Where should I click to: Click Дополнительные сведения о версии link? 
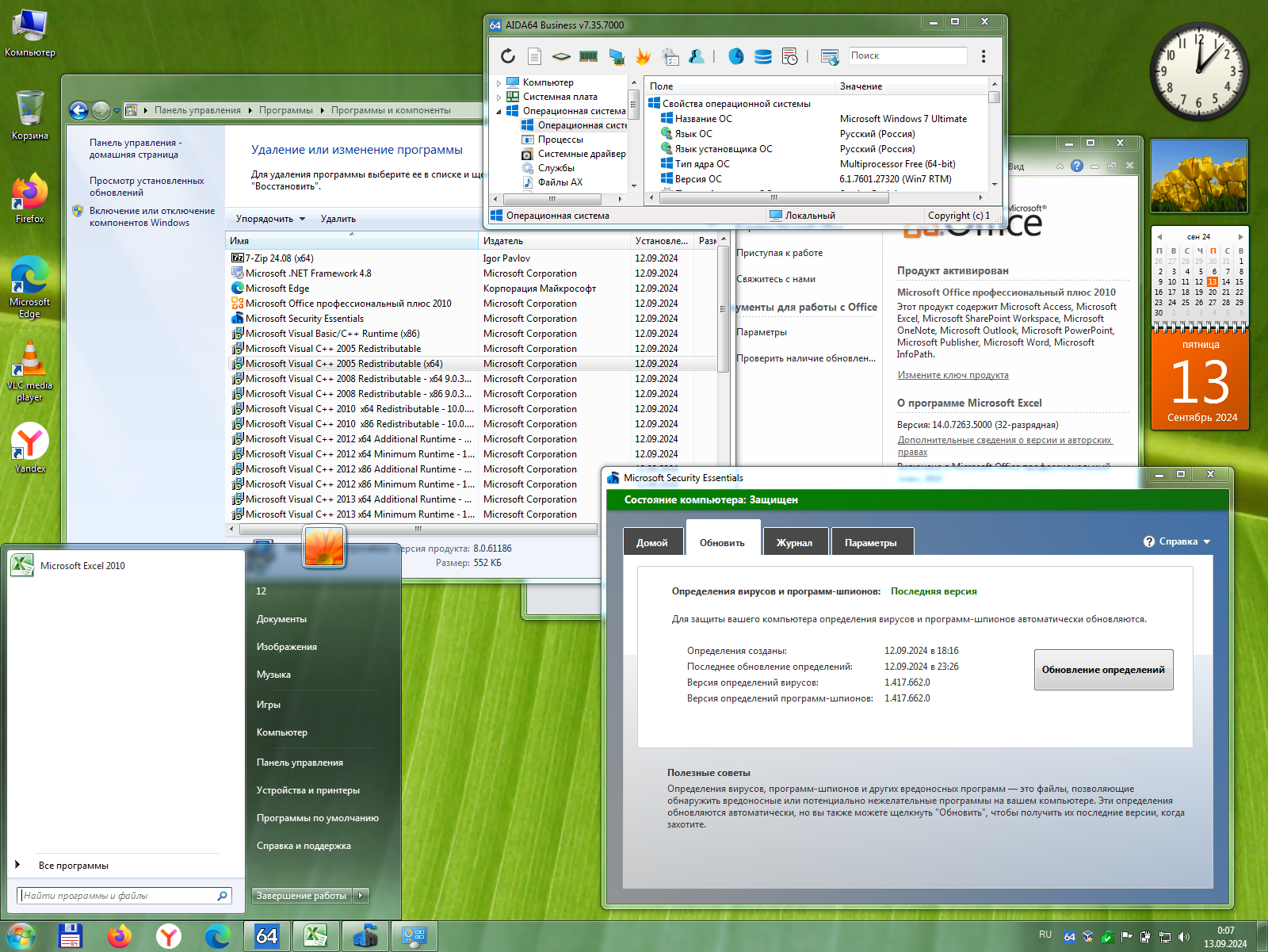click(1005, 445)
